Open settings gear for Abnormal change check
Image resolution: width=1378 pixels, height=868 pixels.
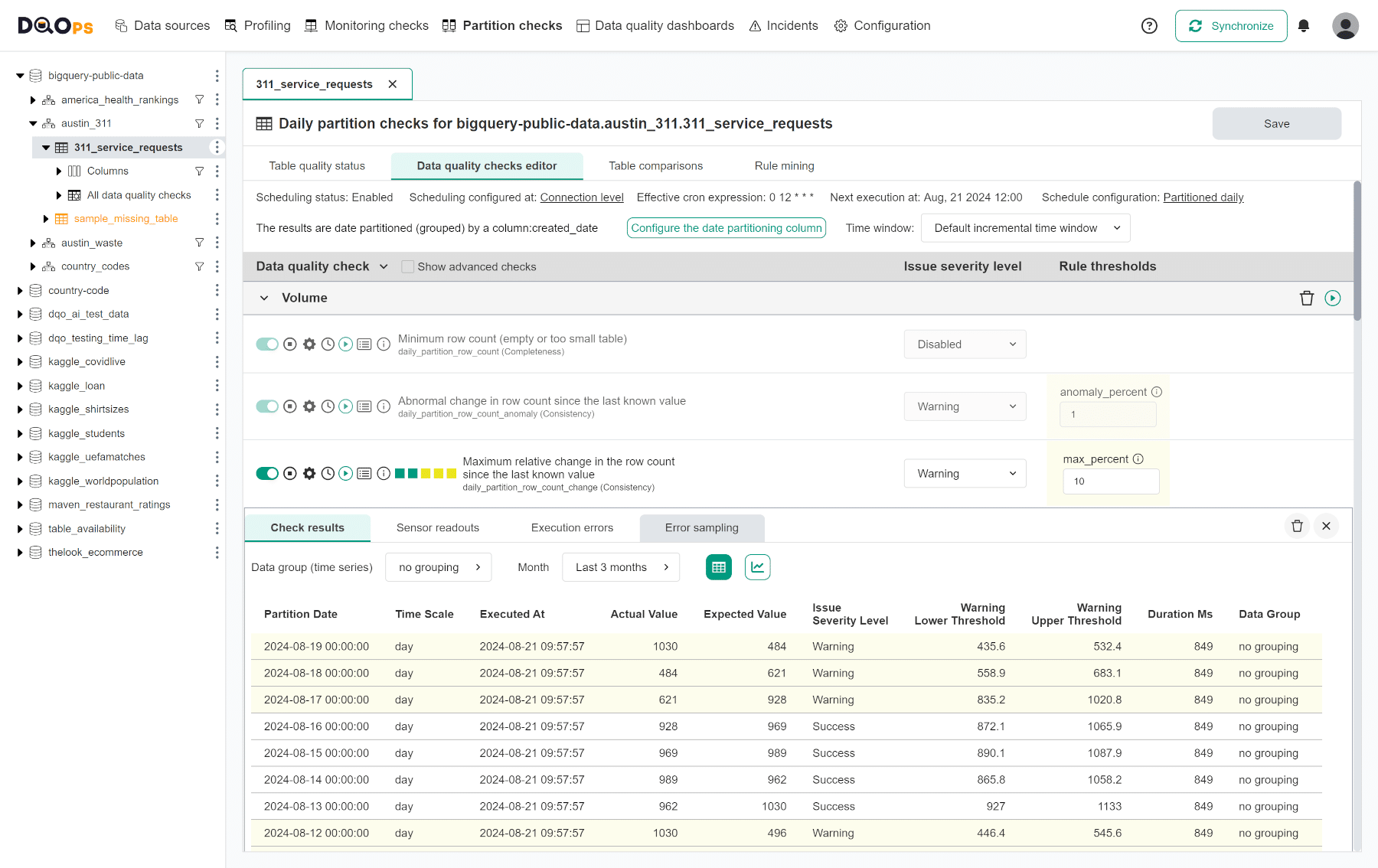309,406
